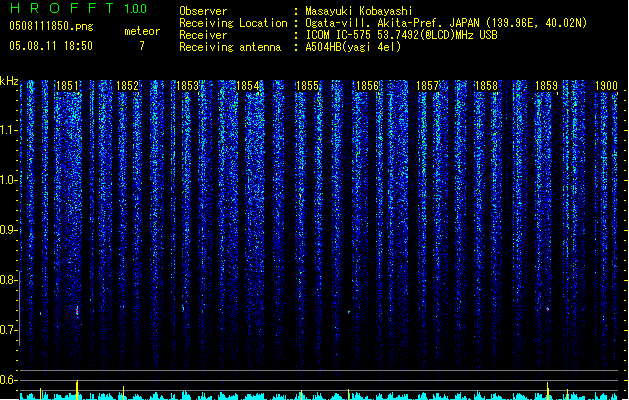This screenshot has width=629, height=400.
Task: Click the 0.8 kHz frequency axis label
Action: (8, 280)
